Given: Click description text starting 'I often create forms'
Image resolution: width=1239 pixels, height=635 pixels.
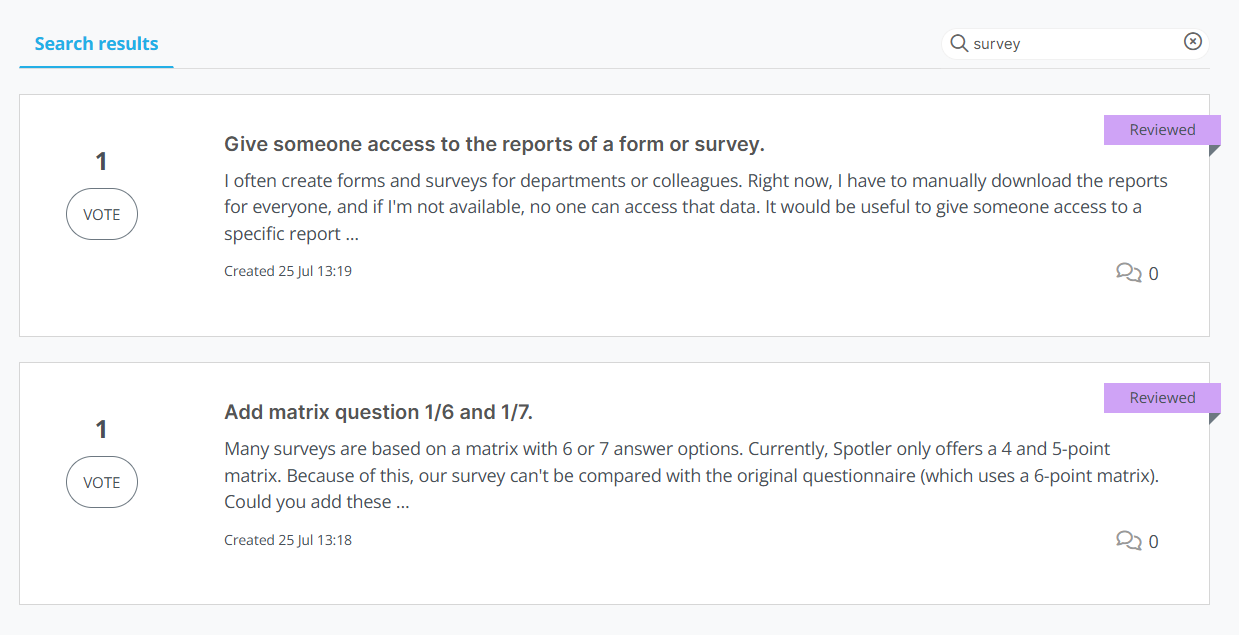Looking at the screenshot, I should click(x=695, y=208).
